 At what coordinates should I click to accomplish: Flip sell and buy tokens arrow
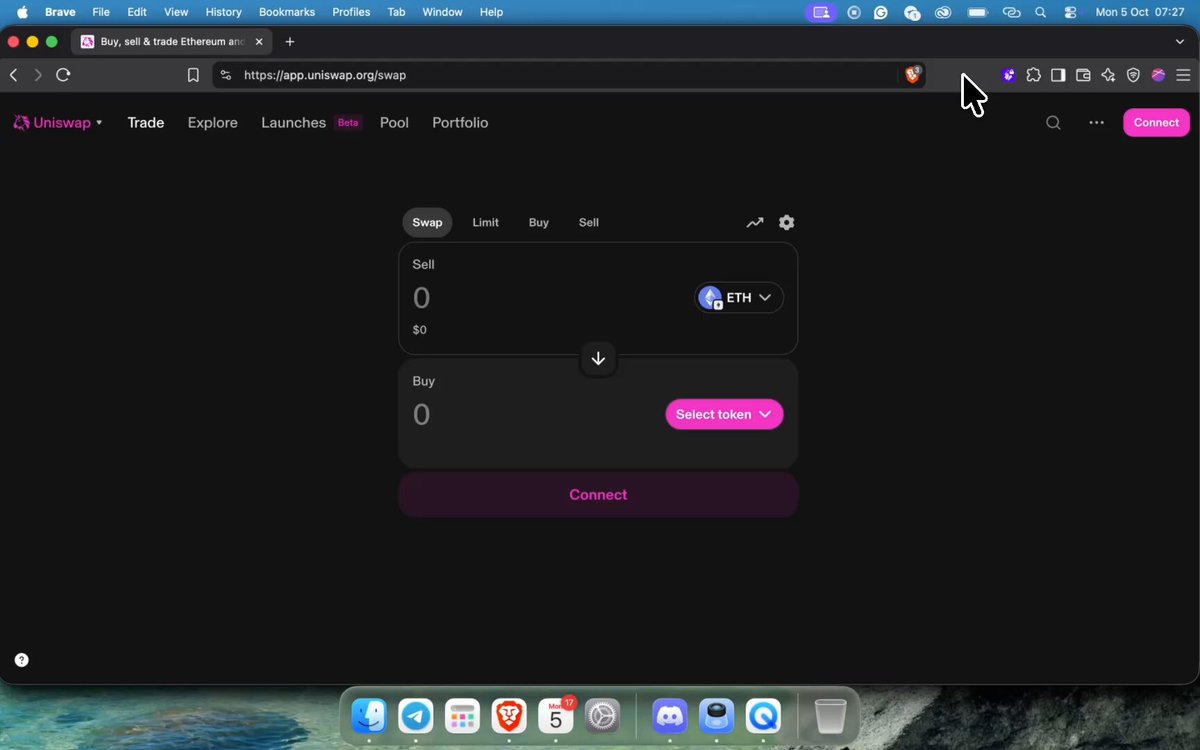pos(598,359)
